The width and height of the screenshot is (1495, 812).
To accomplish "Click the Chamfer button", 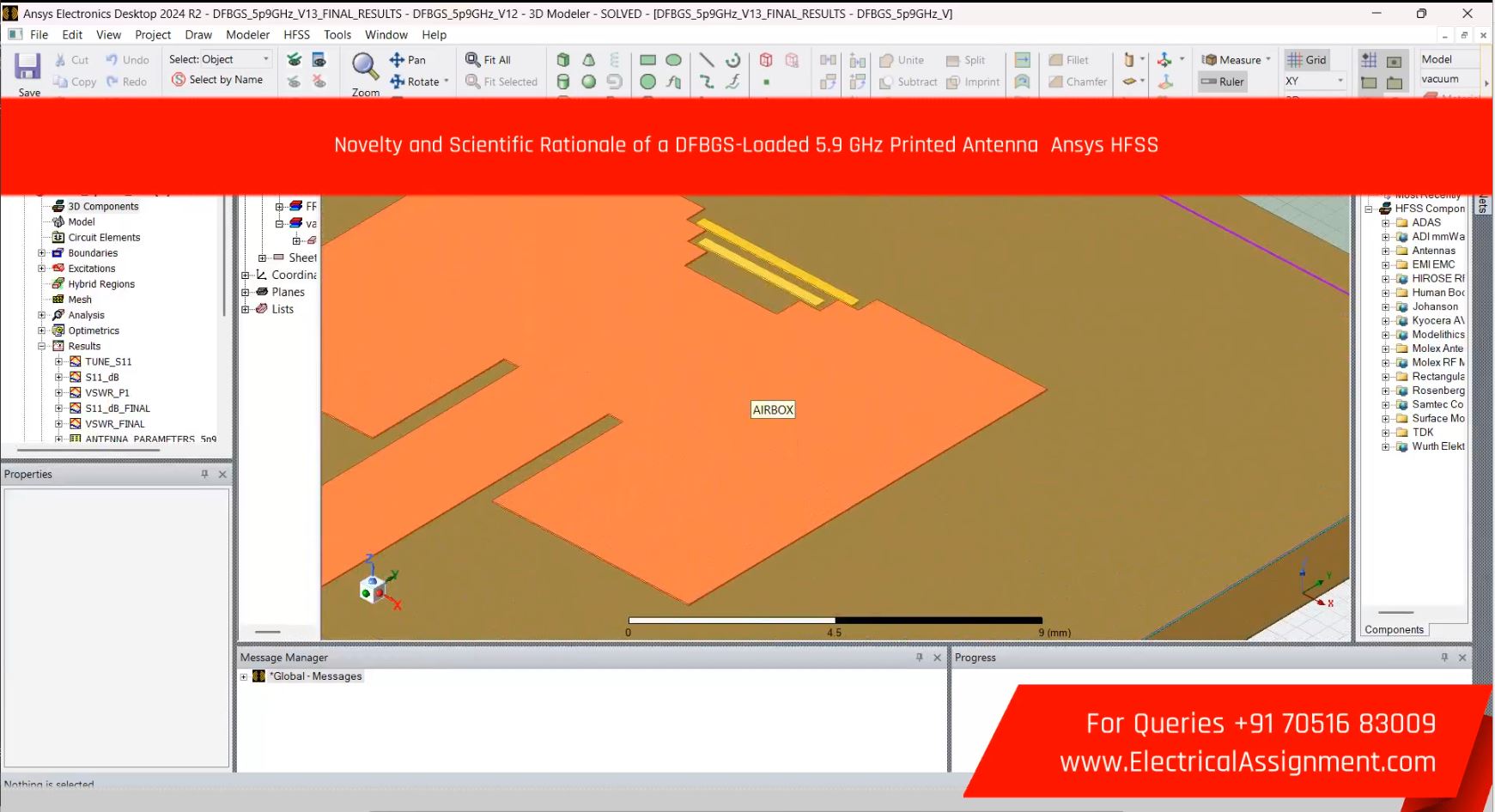I will click(x=1078, y=82).
